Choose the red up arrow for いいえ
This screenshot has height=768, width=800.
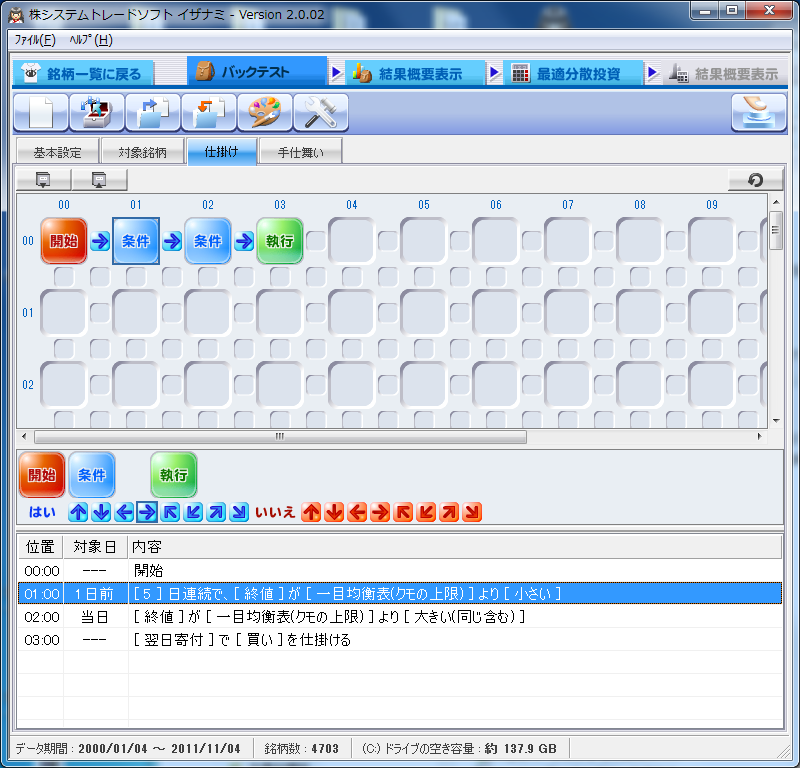[311, 512]
